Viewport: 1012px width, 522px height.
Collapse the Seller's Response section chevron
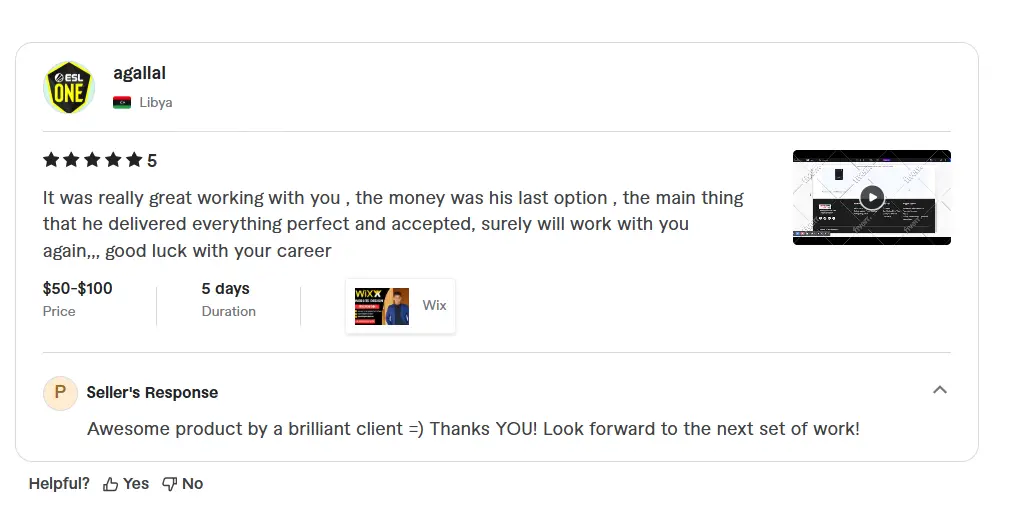939,390
